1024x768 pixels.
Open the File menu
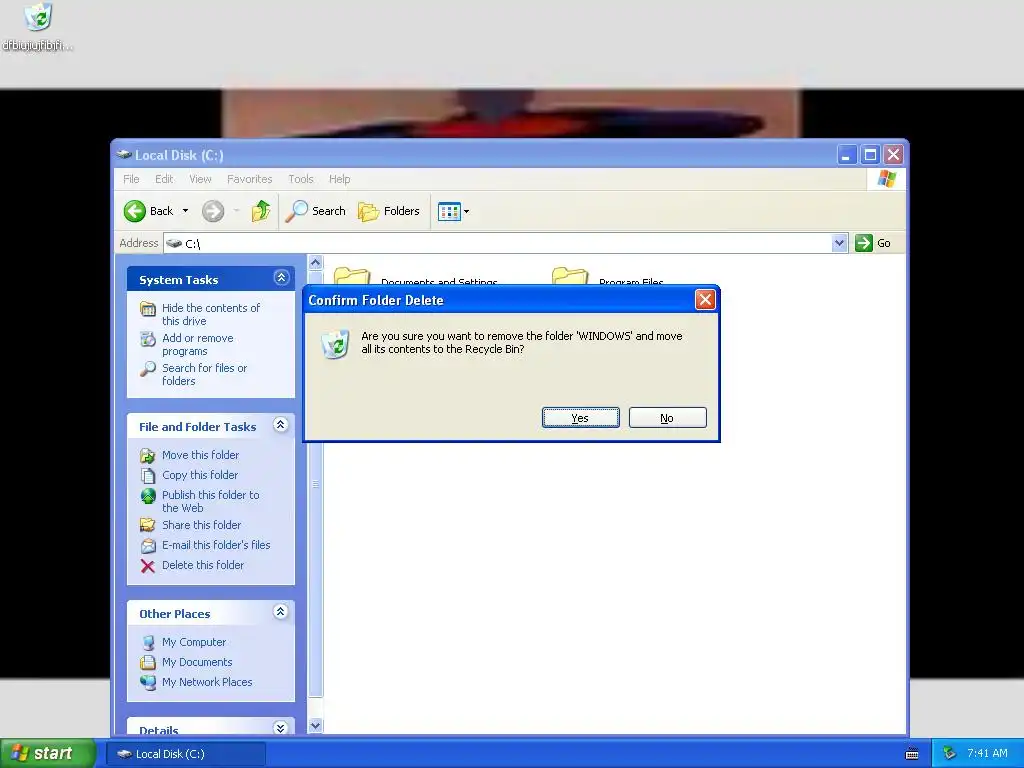coord(131,179)
